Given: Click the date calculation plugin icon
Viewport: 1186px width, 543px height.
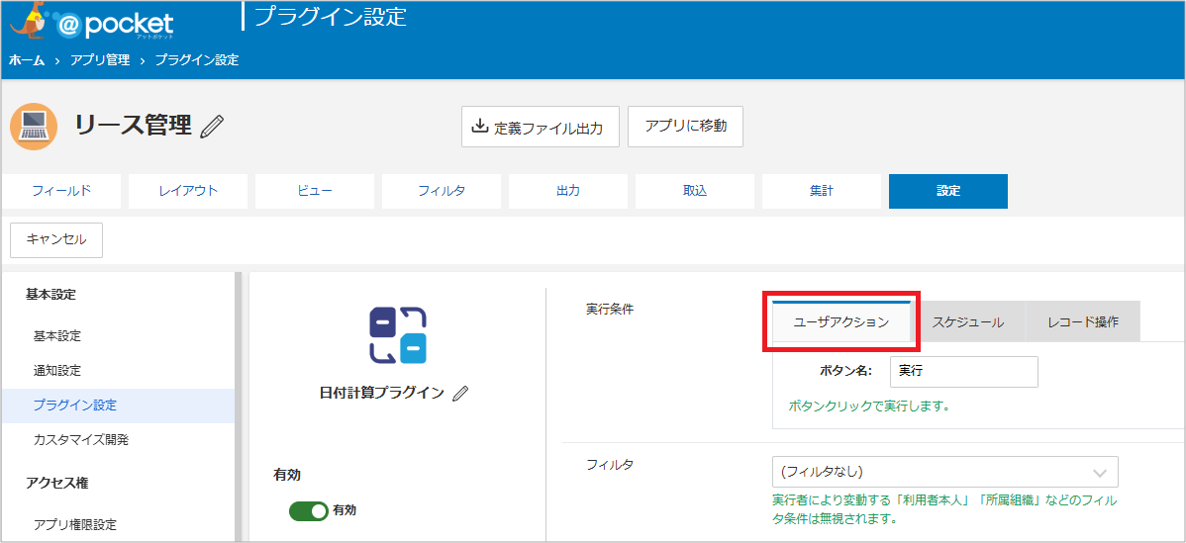Looking at the screenshot, I should 397,335.
